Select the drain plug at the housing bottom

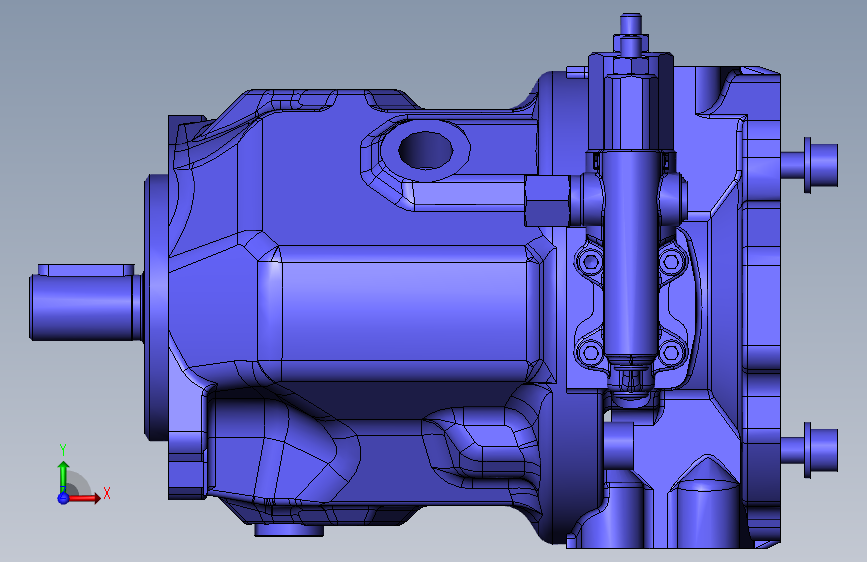(x=289, y=530)
